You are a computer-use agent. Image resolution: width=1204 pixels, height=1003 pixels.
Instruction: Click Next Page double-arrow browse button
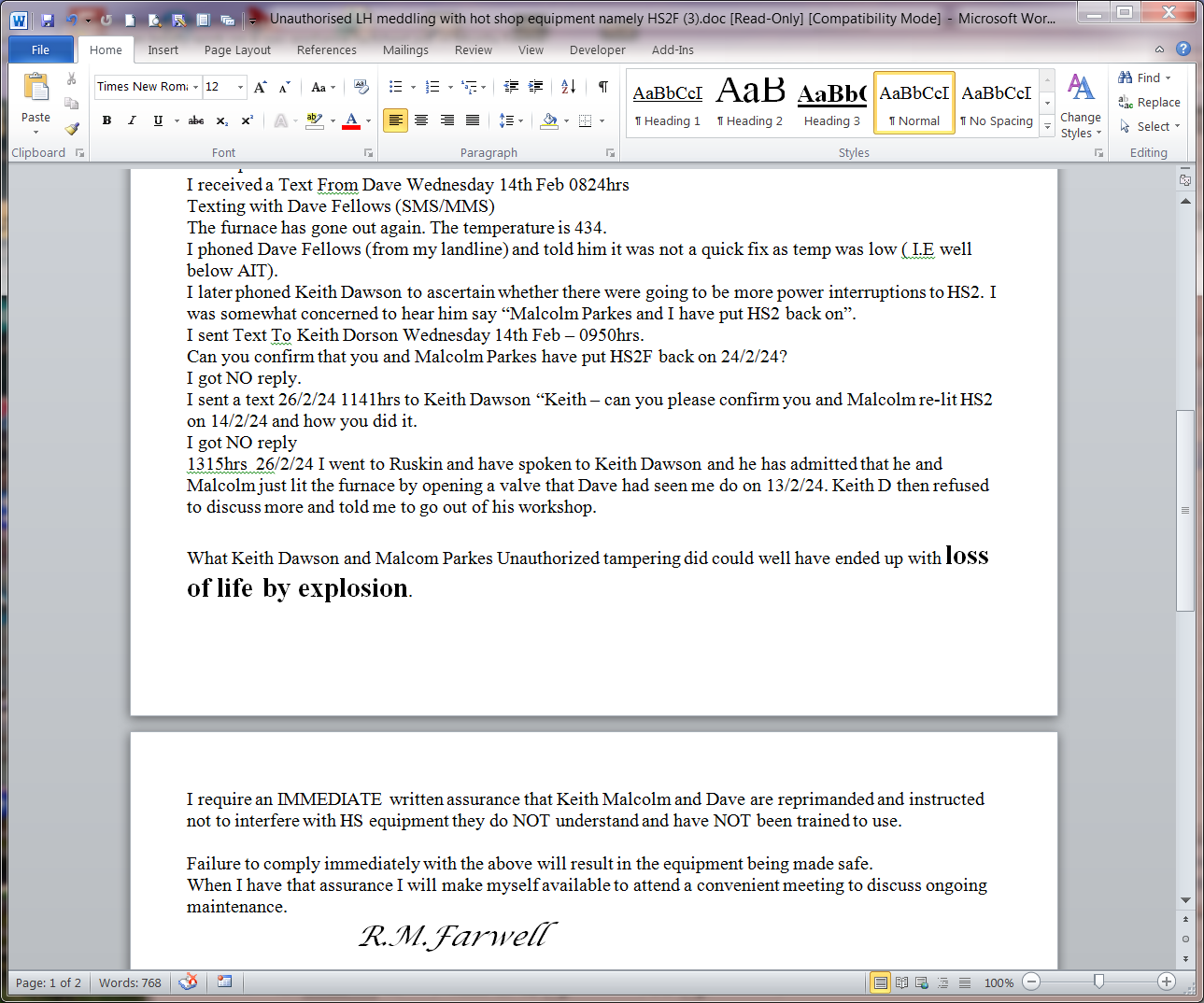[1185, 959]
